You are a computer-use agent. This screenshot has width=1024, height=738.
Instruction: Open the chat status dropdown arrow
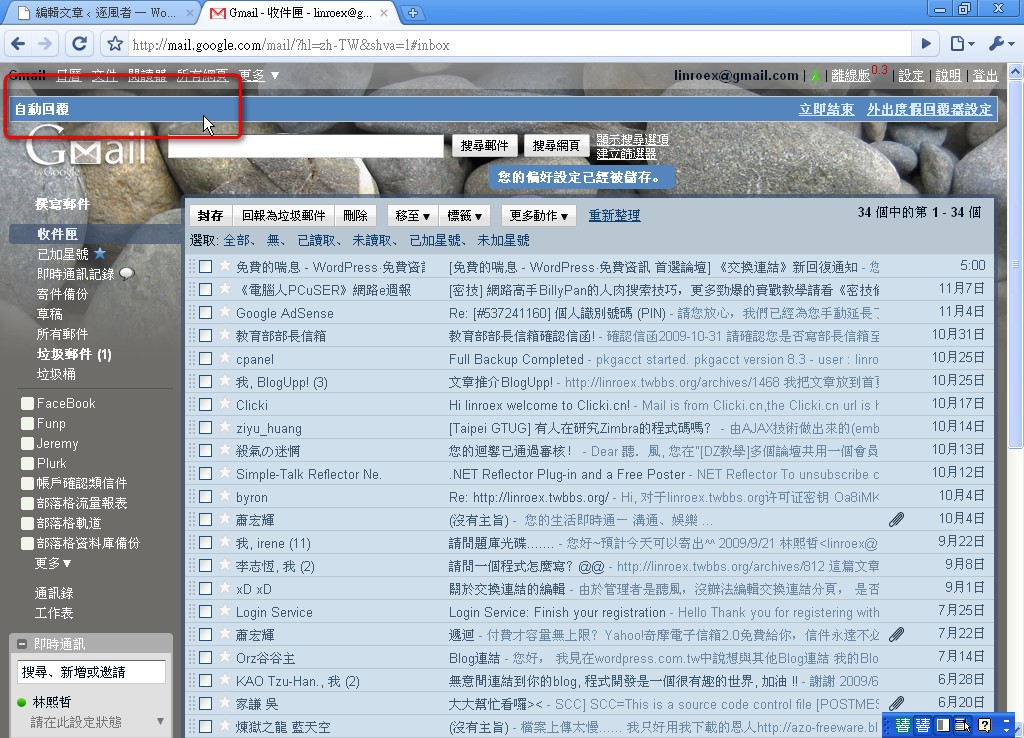click(160, 722)
